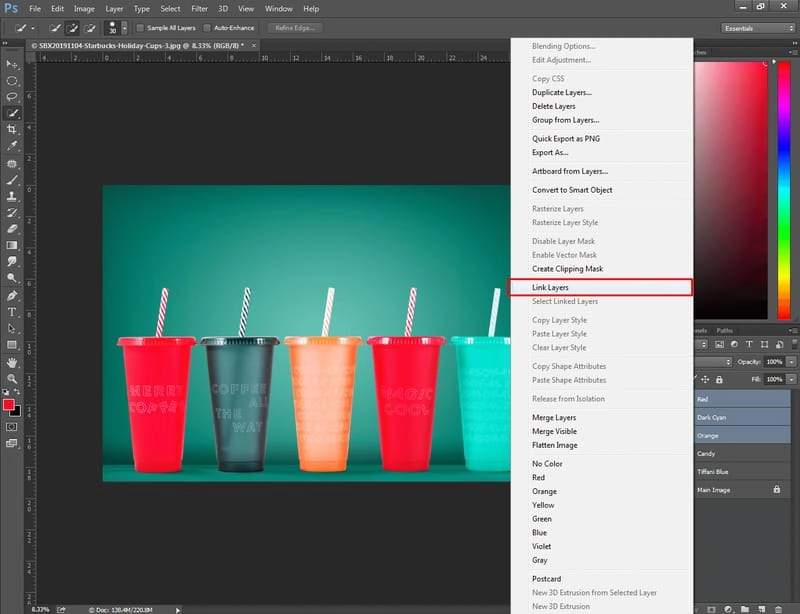Open the layer blend mode dropdown
Viewport: 800px width, 614px height.
714,362
